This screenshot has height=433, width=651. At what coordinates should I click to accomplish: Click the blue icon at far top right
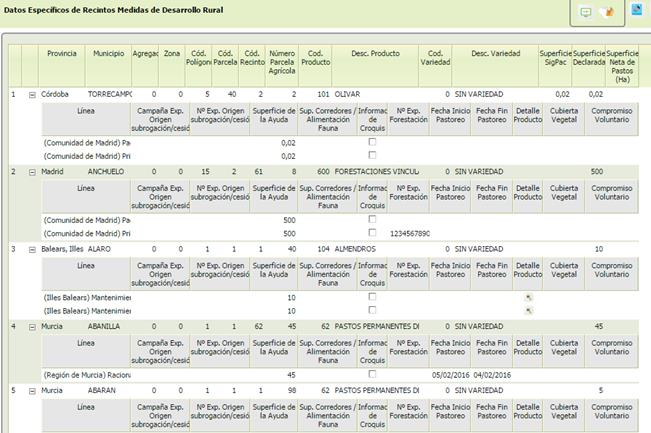tap(637, 10)
